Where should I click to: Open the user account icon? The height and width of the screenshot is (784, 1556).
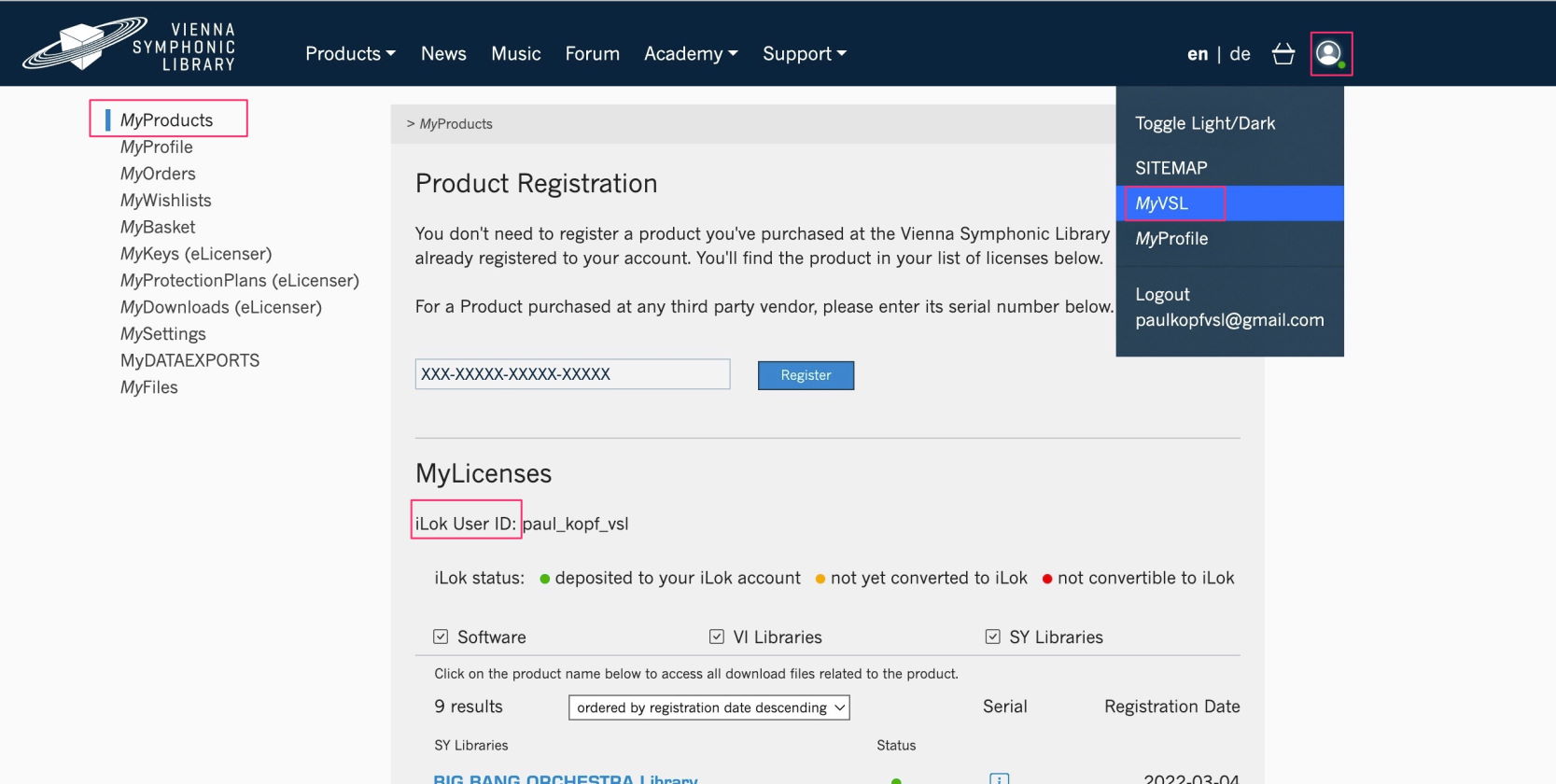click(x=1329, y=53)
